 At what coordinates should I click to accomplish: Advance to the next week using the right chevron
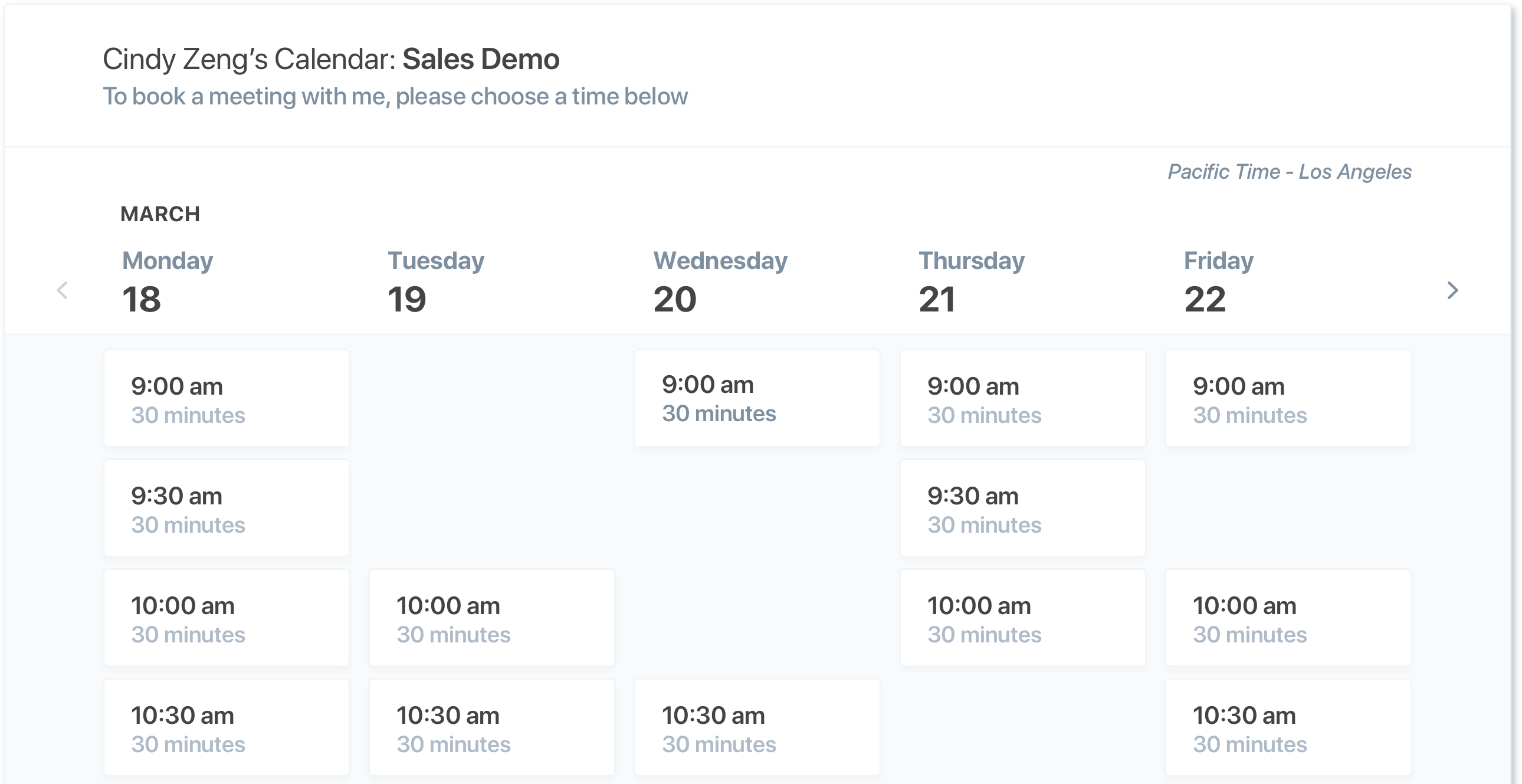[1452, 290]
